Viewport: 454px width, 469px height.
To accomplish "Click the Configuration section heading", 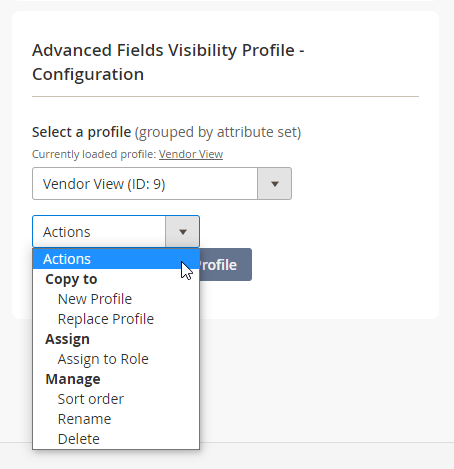I will (168, 62).
